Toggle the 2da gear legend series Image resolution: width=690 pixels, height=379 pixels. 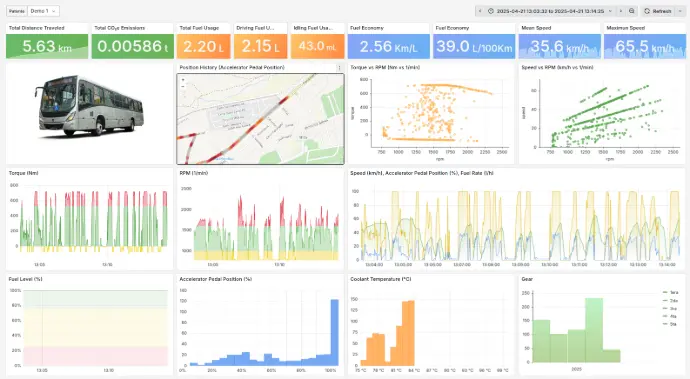pos(670,301)
